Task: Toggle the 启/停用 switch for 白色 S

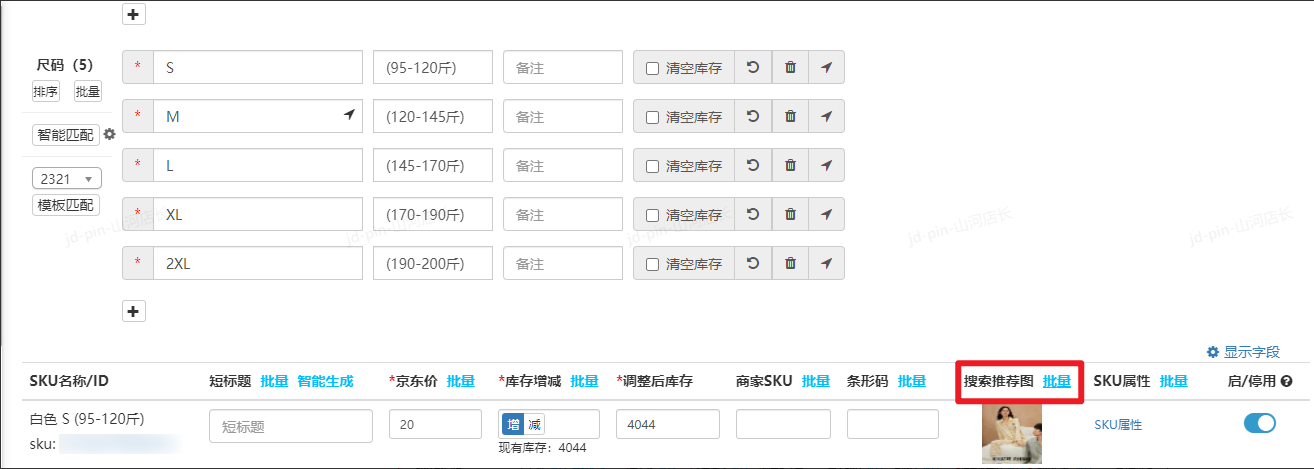Action: coord(1259,423)
